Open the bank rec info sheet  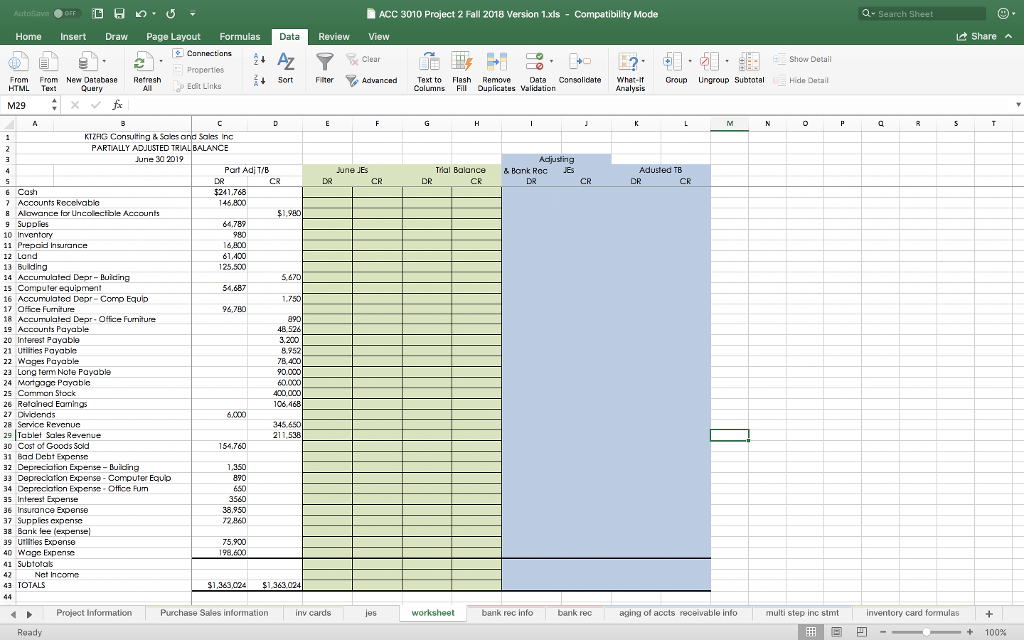[507, 613]
